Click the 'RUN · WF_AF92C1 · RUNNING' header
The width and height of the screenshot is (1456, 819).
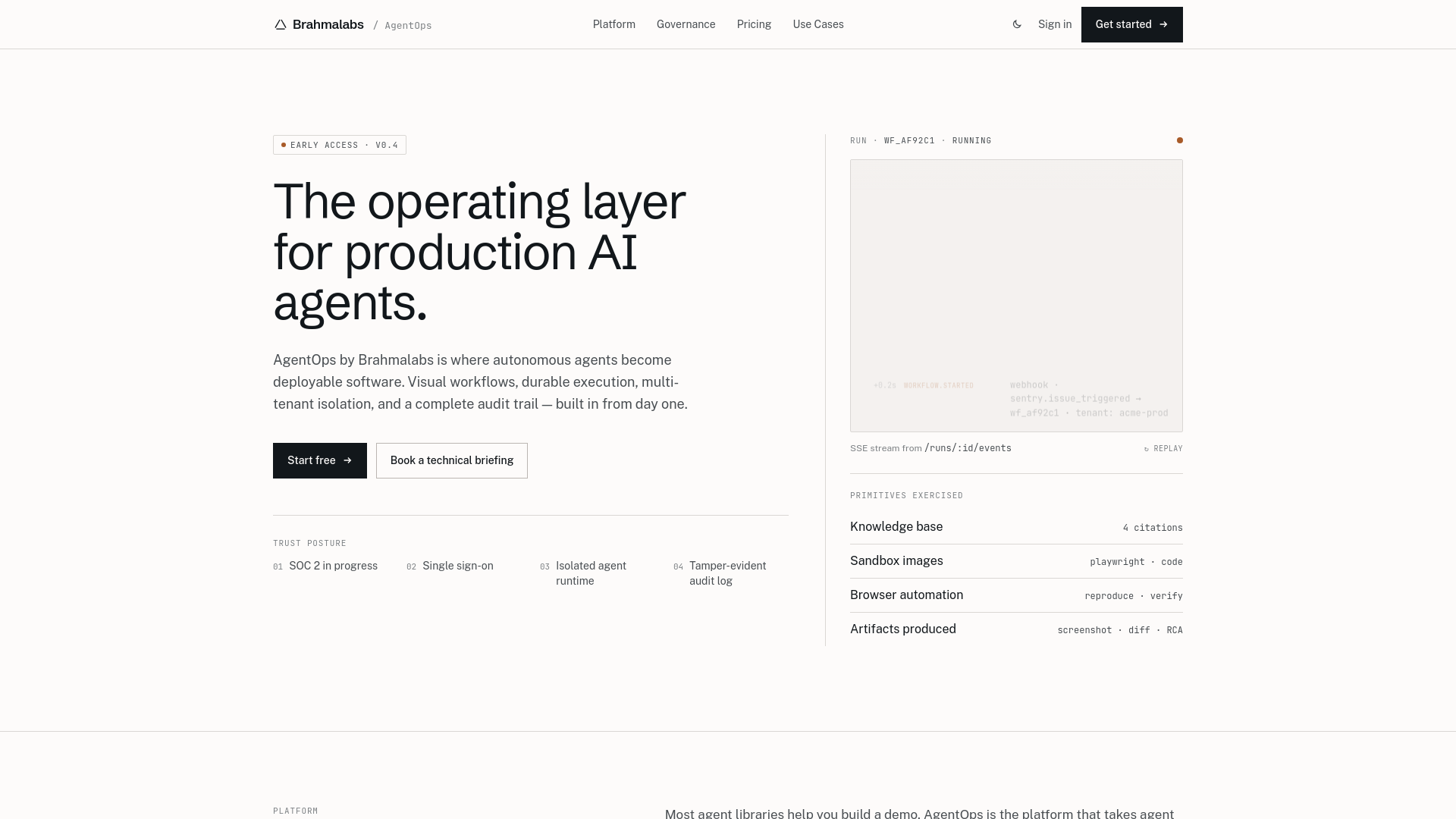[921, 140]
